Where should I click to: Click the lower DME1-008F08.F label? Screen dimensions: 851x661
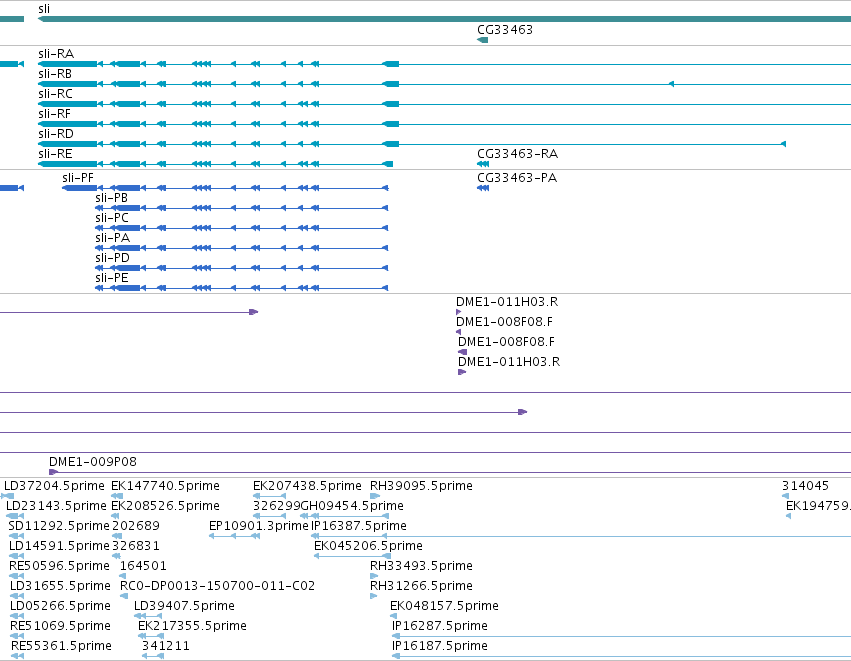(x=506, y=342)
